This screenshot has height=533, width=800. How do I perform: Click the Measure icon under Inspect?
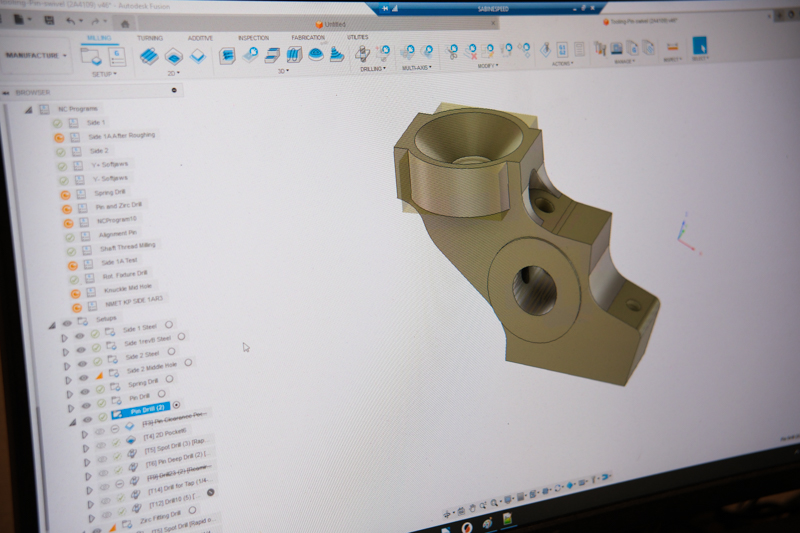pyautogui.click(x=672, y=46)
